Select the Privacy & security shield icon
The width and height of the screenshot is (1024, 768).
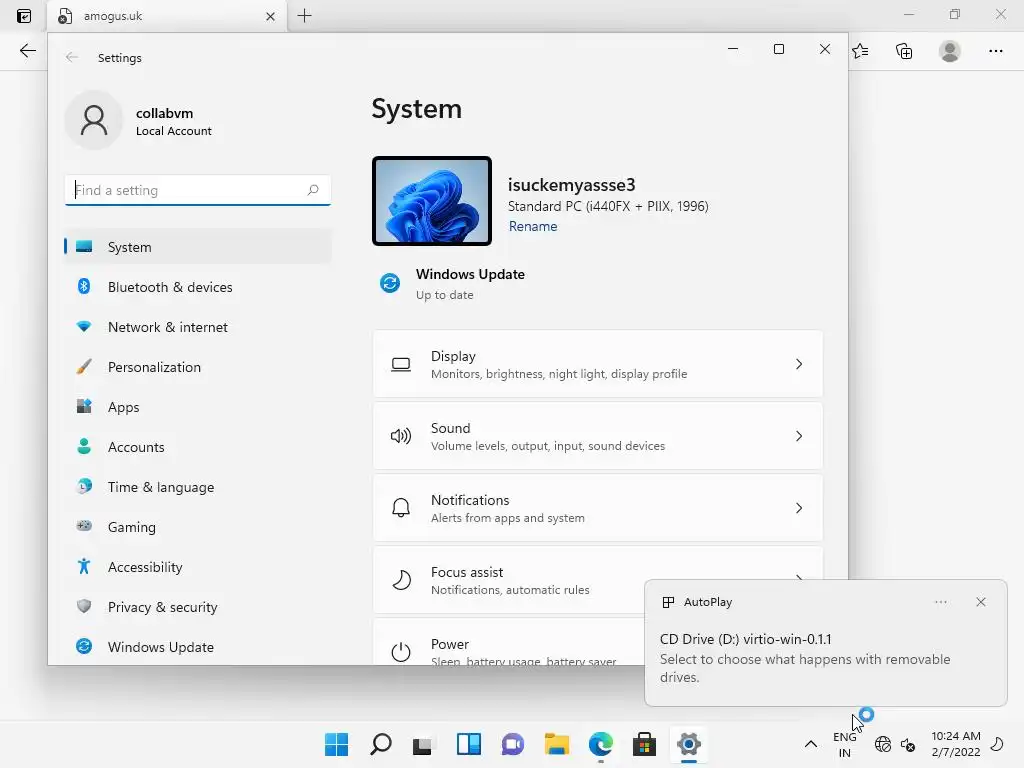84,606
